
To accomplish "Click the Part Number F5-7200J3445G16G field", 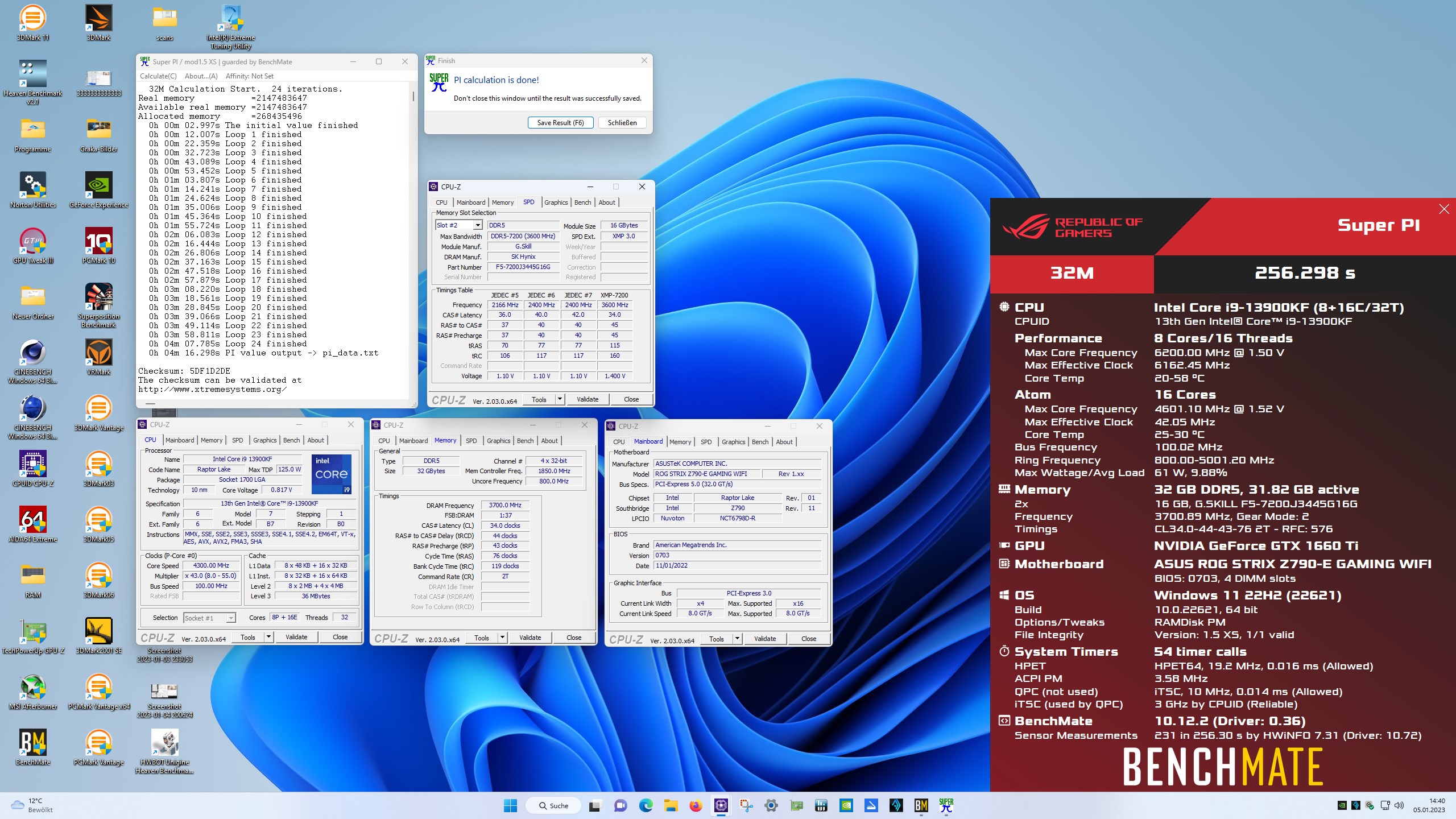I will click(523, 267).
